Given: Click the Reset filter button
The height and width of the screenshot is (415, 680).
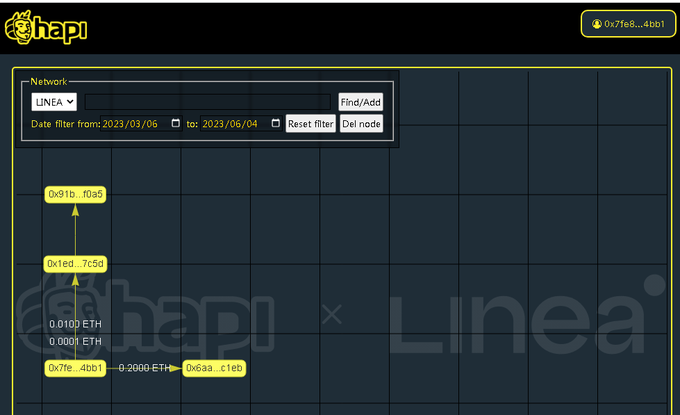Looking at the screenshot, I should 311,124.
